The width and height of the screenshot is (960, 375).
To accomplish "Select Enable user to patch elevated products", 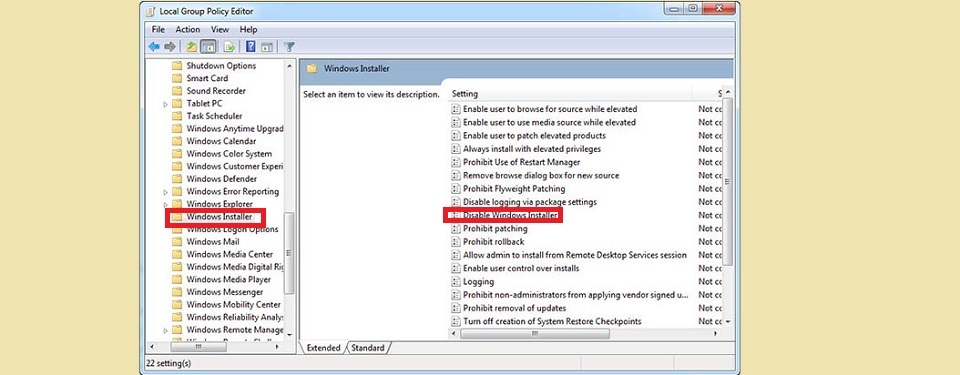I will [x=534, y=135].
